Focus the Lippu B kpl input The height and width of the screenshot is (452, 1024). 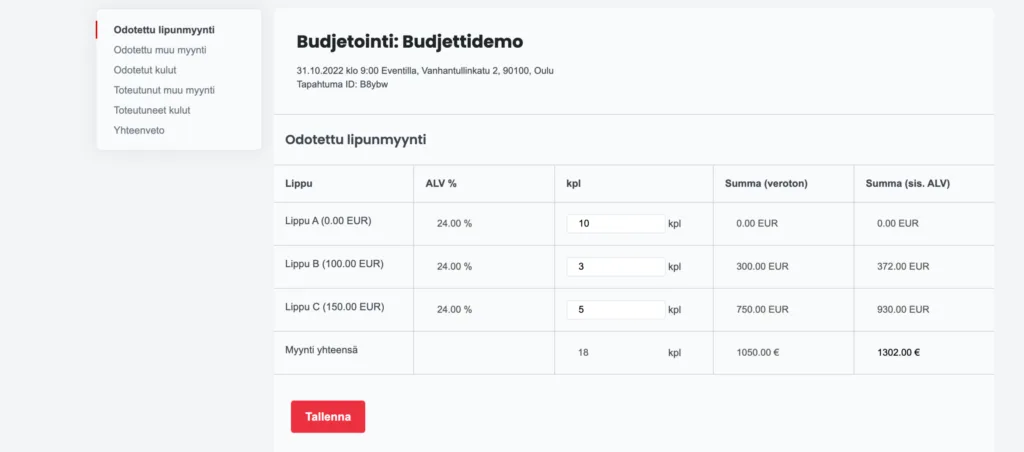pyautogui.click(x=615, y=267)
